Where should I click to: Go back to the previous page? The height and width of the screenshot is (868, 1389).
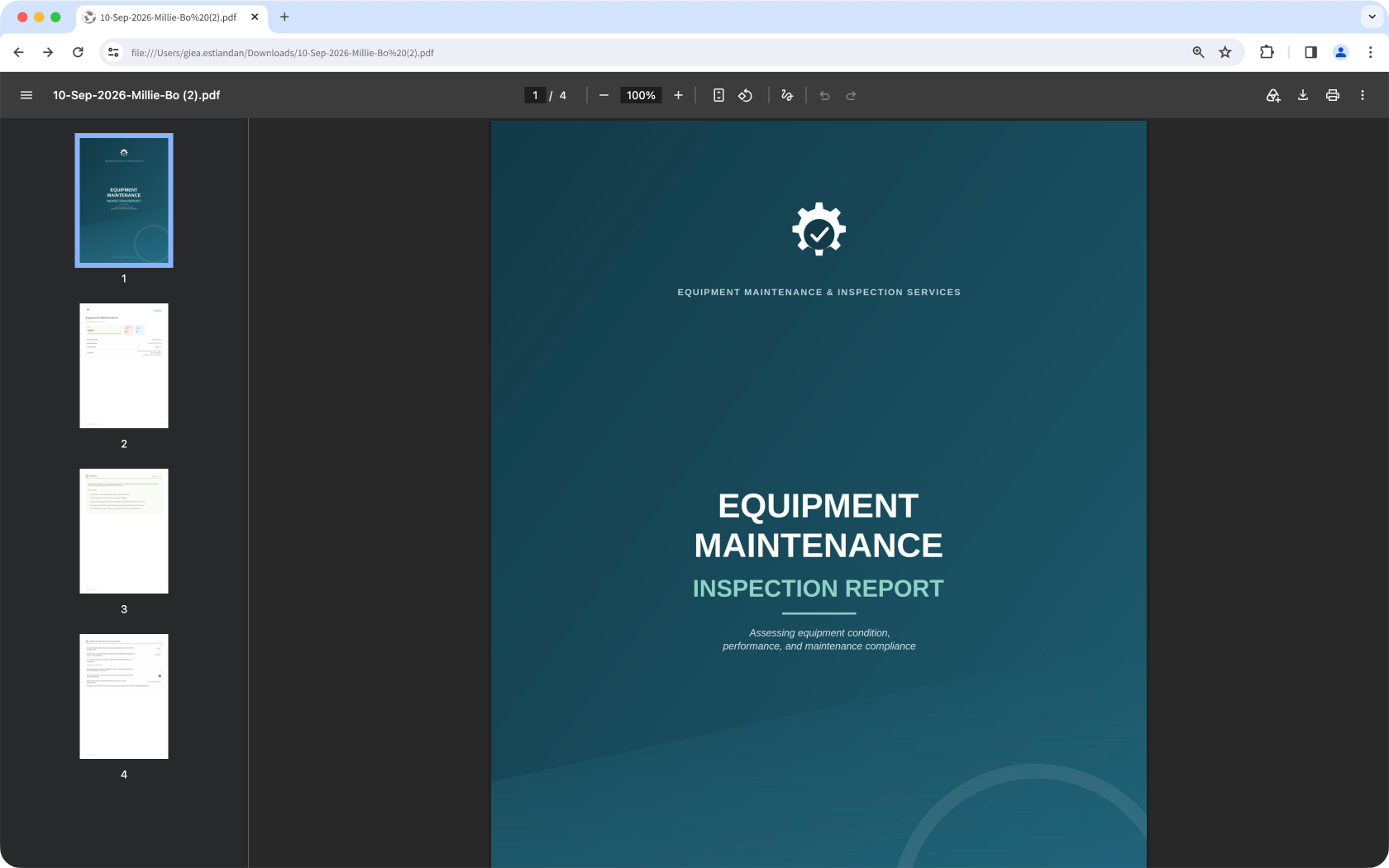19,52
